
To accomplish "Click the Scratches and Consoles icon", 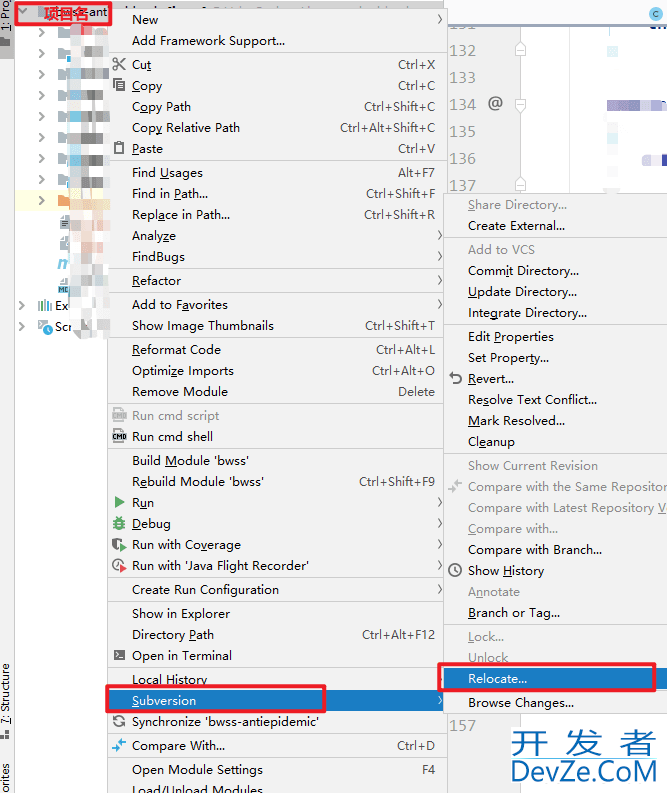I will (x=45, y=327).
